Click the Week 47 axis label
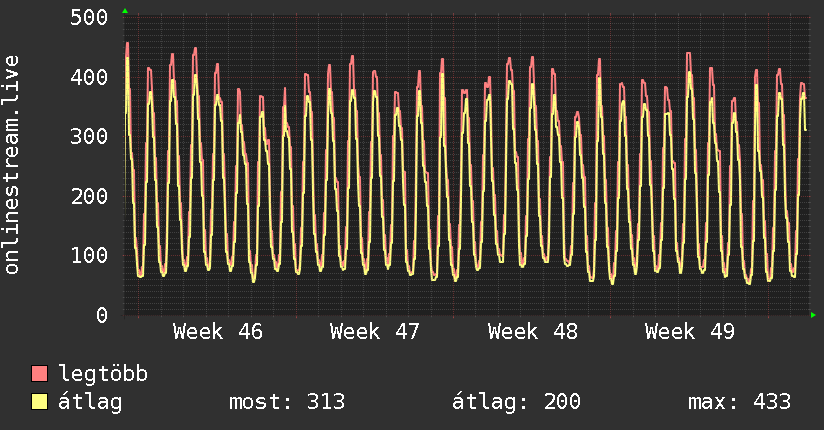 [x=375, y=331]
